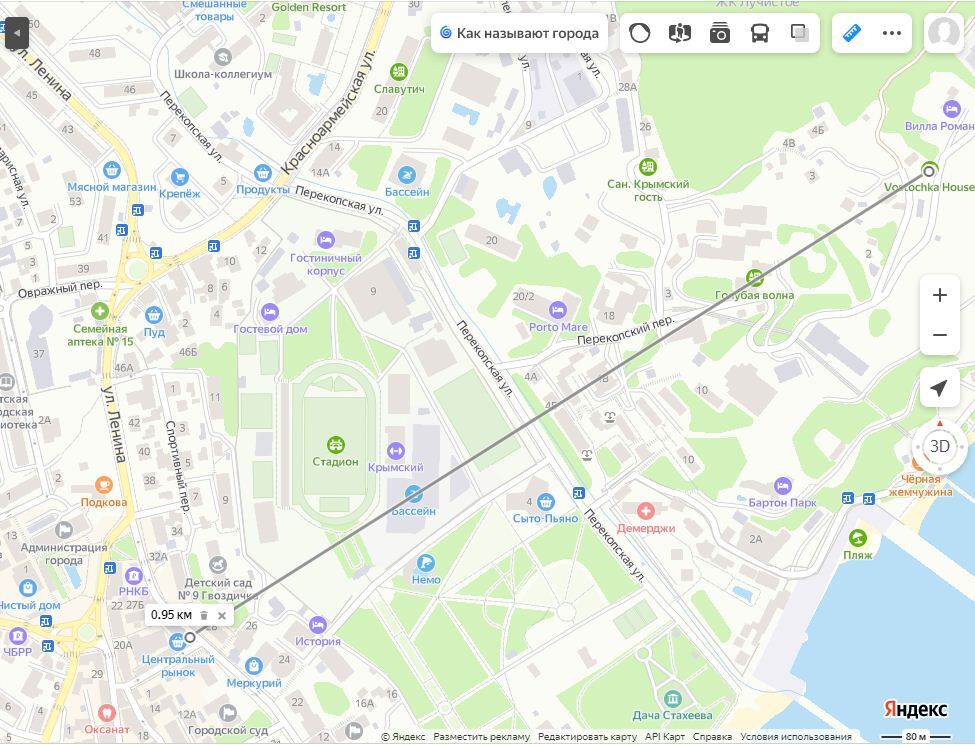This screenshot has height=745, width=975.
Task: Zoom in with the plus button
Action: click(939, 296)
